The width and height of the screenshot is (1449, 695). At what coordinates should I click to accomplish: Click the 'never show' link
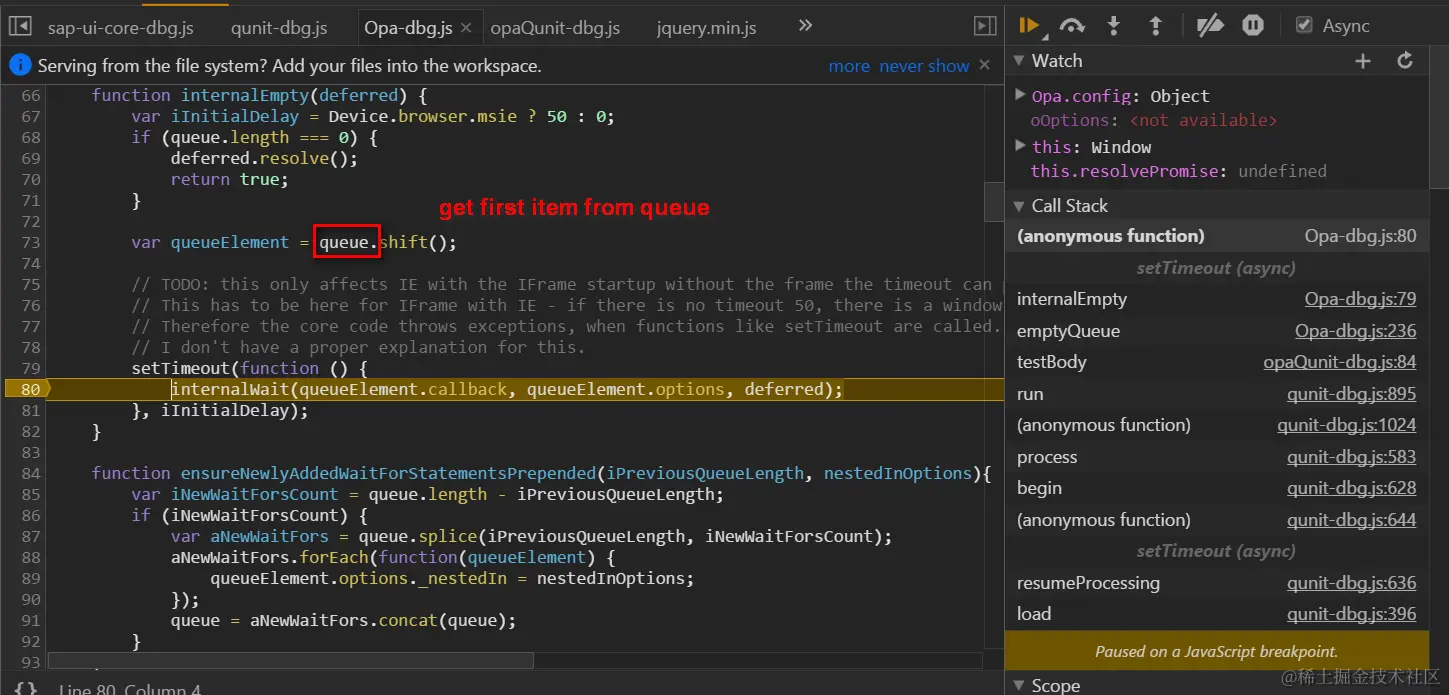point(924,66)
